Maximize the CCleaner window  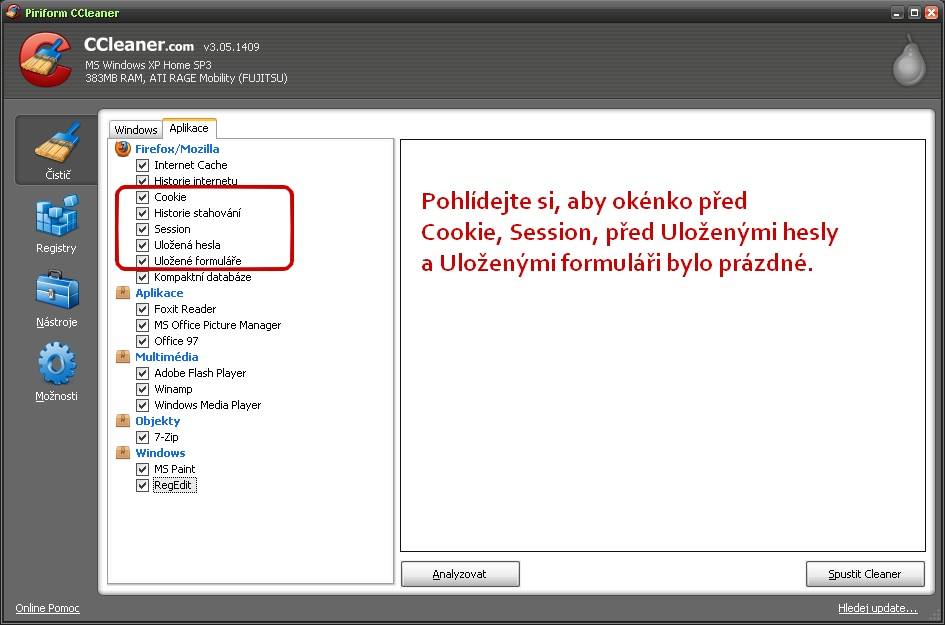coord(914,13)
